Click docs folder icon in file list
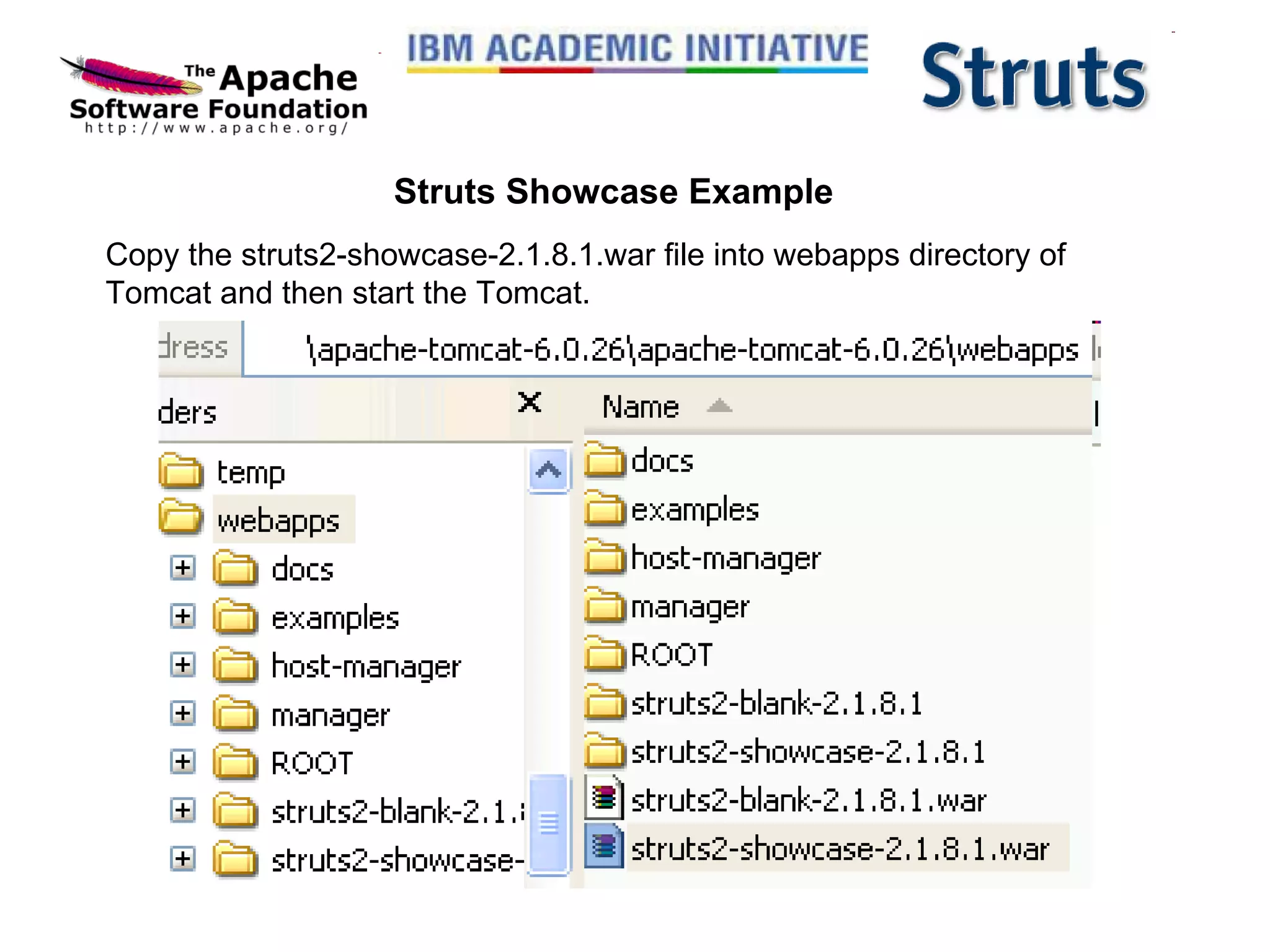1270x952 pixels. coord(605,459)
